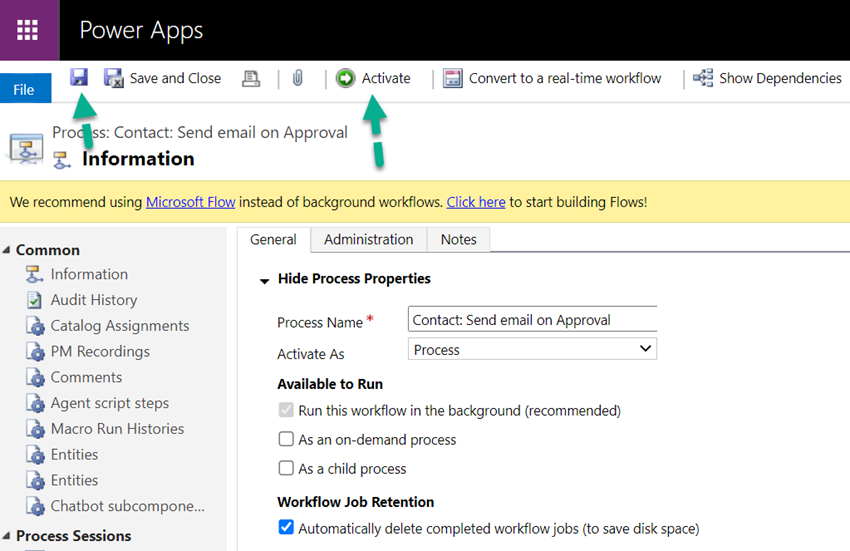The image size is (850, 551).
Task: Click the small icon next to Information heading
Action: 62,160
